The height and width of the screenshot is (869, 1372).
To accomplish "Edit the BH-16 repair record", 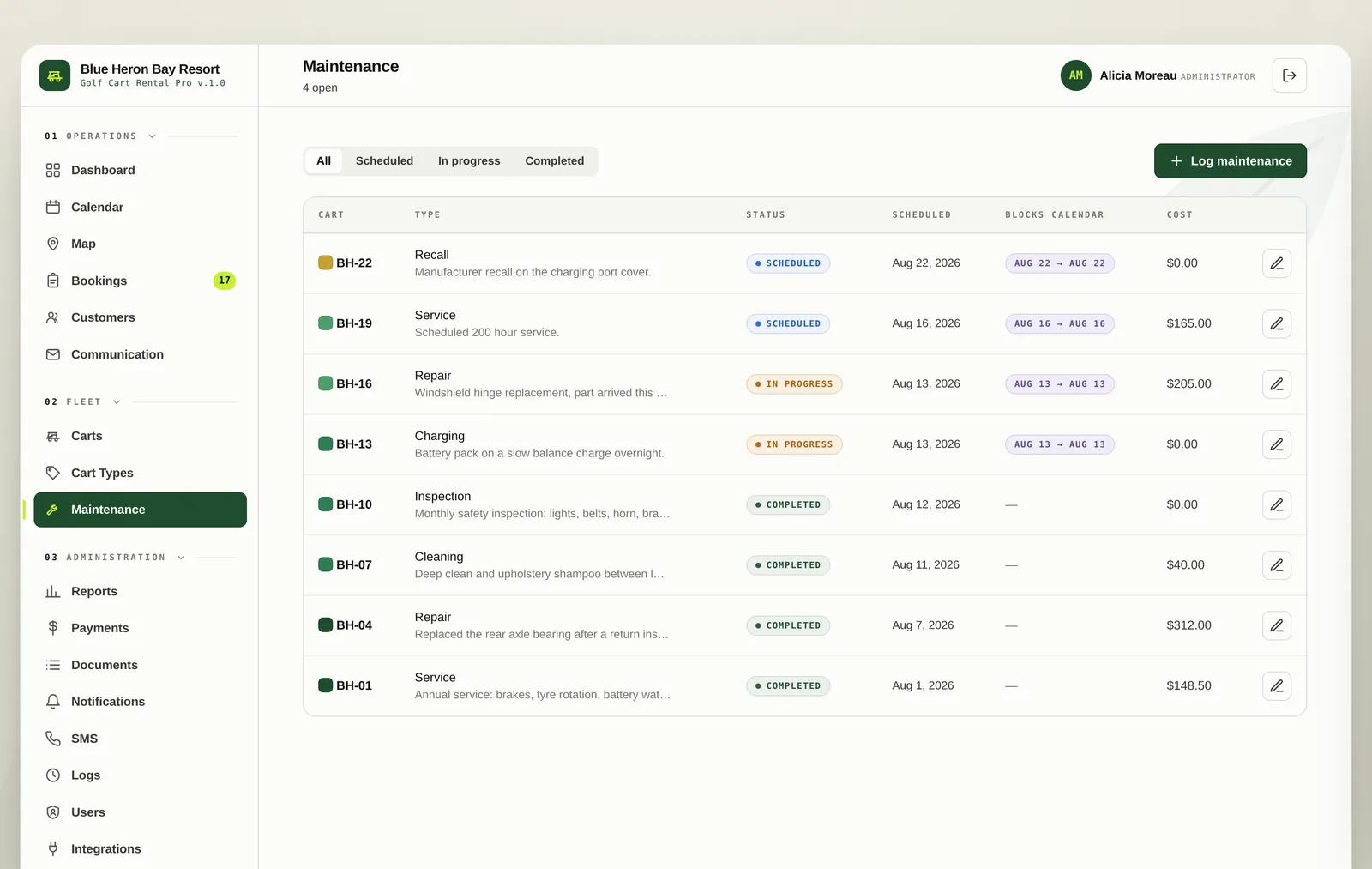I will coord(1277,384).
